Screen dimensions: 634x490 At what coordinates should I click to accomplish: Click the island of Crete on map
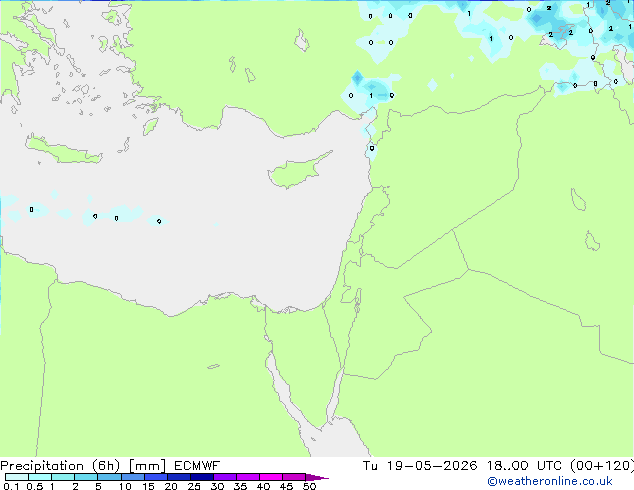(x=63, y=150)
